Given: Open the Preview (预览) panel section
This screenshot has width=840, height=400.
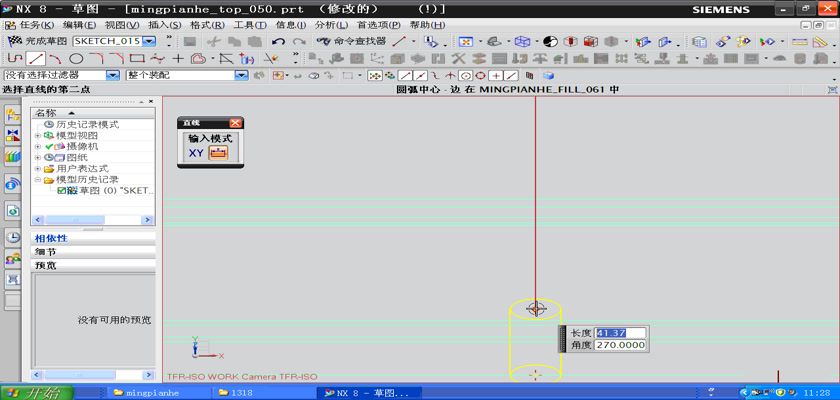Looking at the screenshot, I should pos(93,265).
